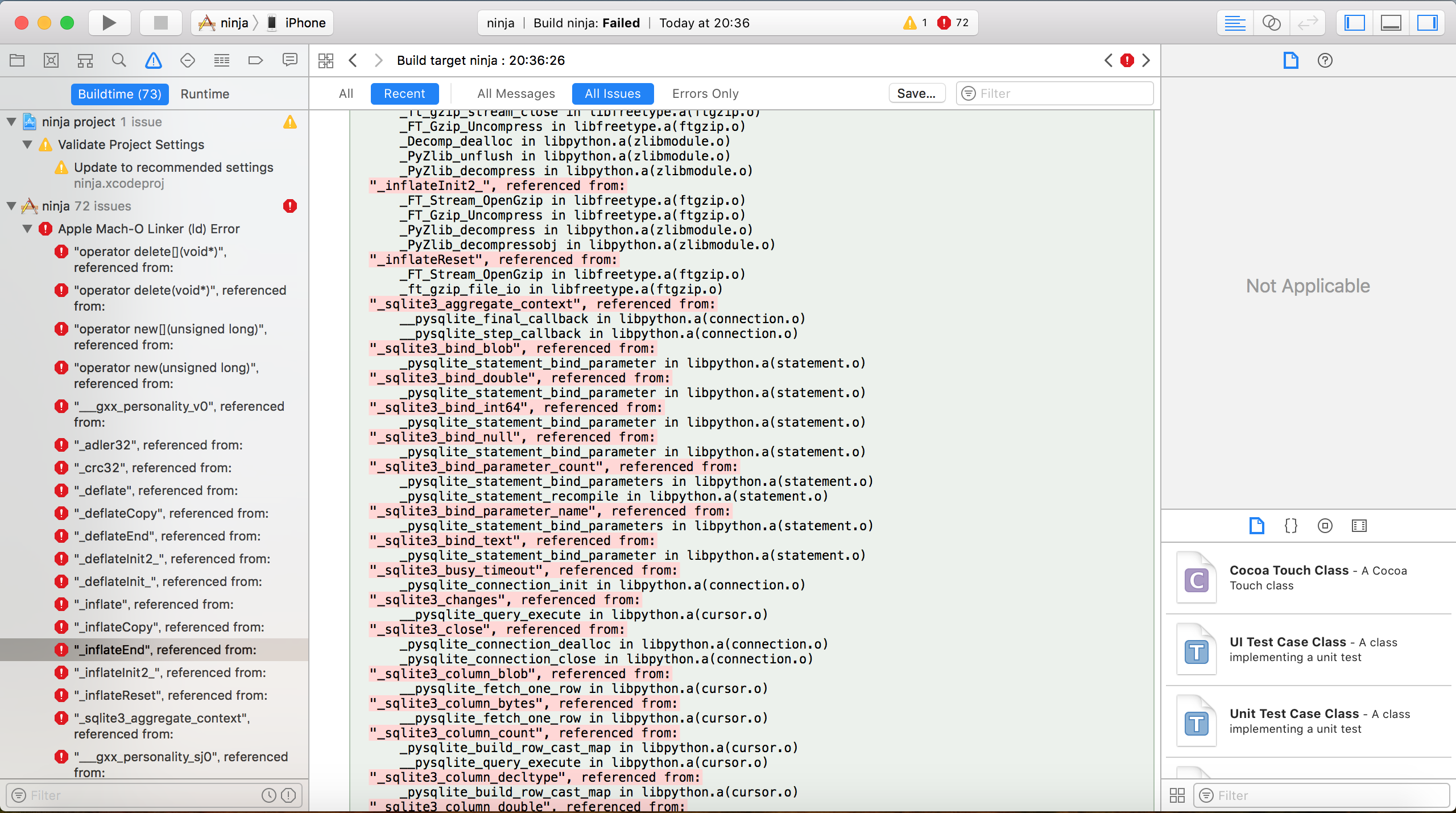Open the Debug navigator gauge icon
The image size is (1456, 813).
pyautogui.click(x=221, y=60)
